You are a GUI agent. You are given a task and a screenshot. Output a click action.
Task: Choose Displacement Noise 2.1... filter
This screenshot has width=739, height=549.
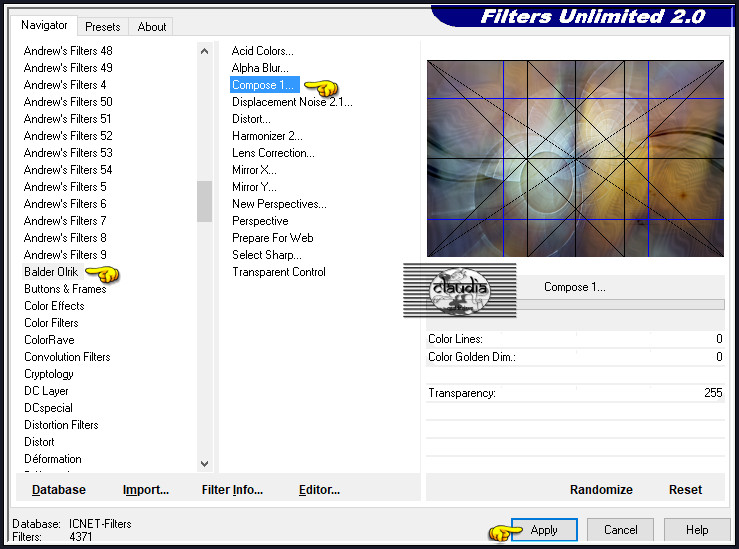292,102
